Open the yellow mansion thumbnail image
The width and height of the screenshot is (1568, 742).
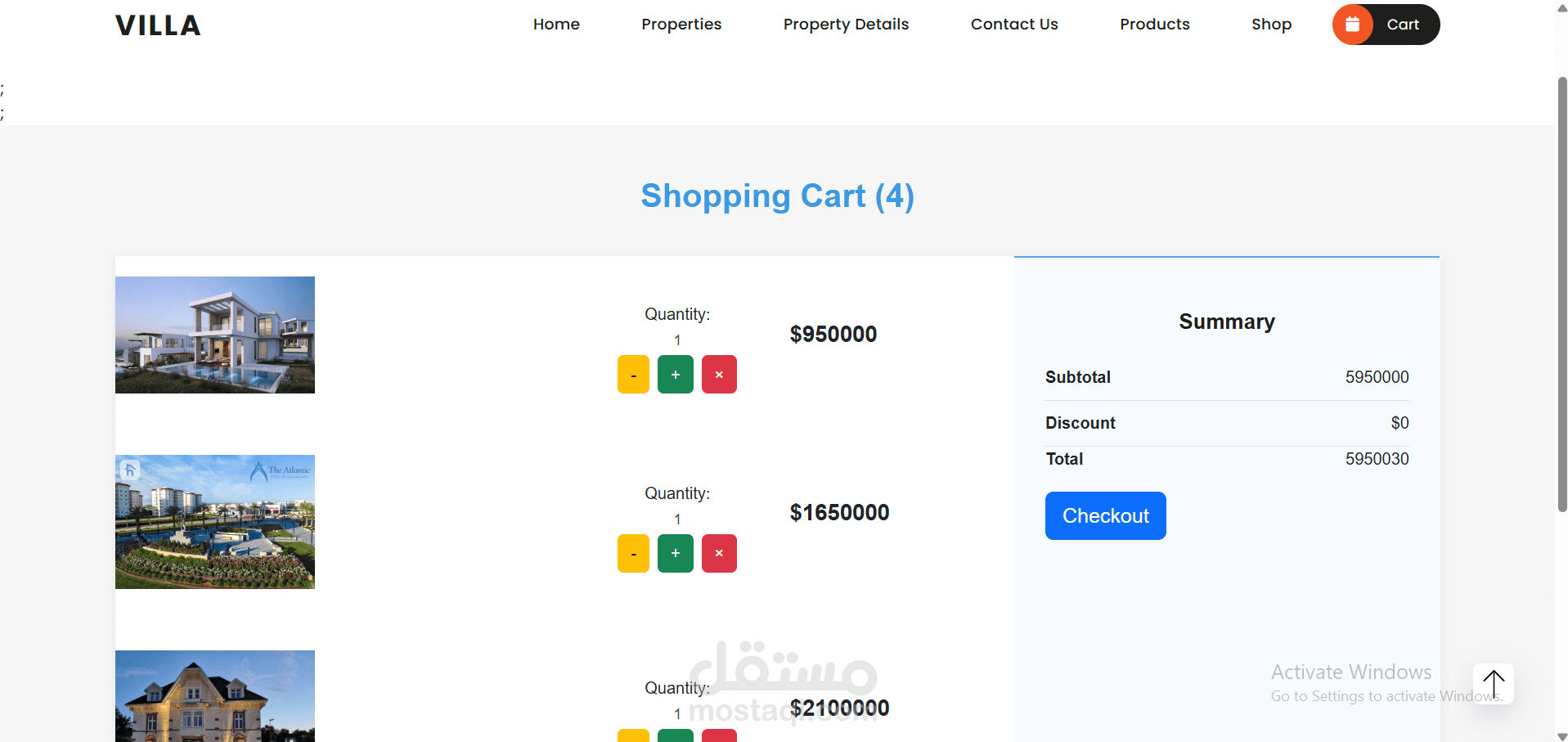pyautogui.click(x=215, y=696)
